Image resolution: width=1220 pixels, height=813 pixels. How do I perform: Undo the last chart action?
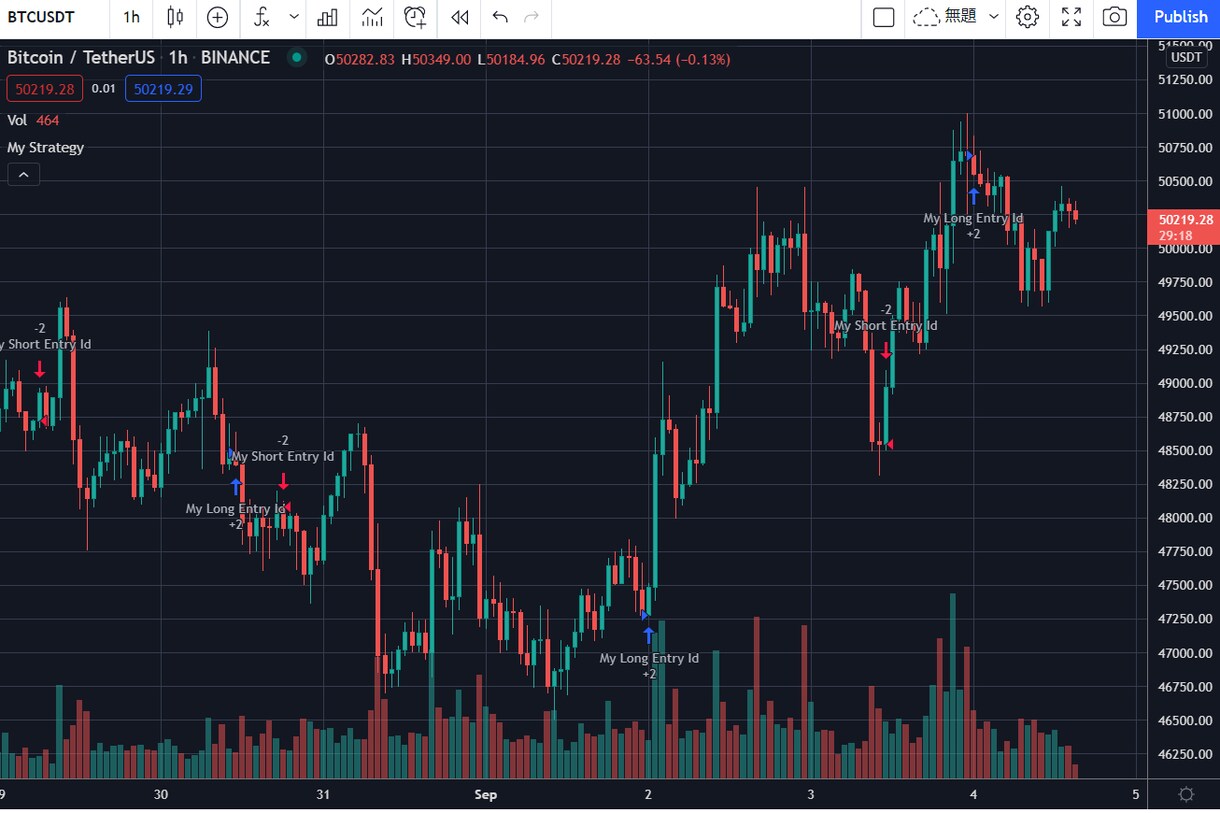pos(501,17)
